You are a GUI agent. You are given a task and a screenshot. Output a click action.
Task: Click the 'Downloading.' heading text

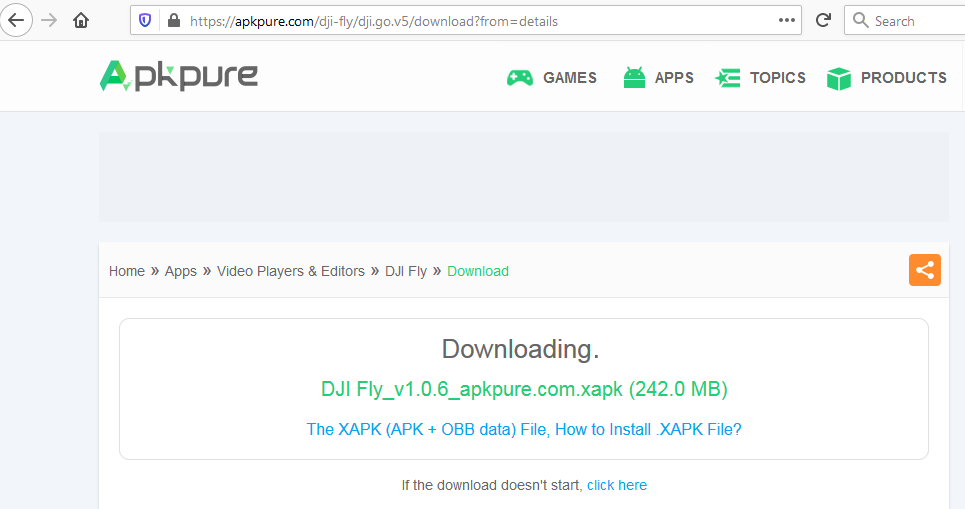pyautogui.click(x=521, y=349)
